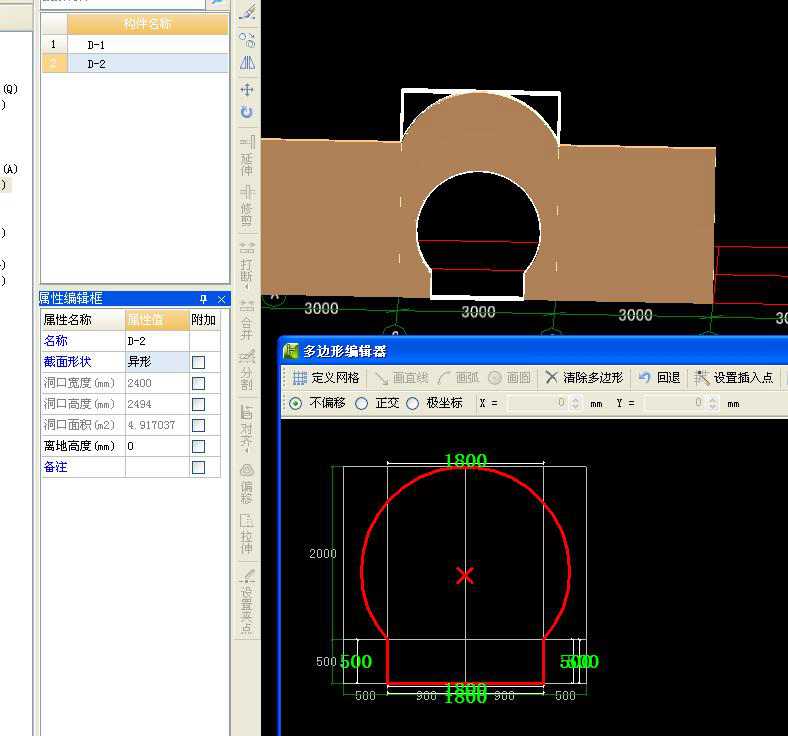Click the 洞口宽度 value 2400

point(157,383)
